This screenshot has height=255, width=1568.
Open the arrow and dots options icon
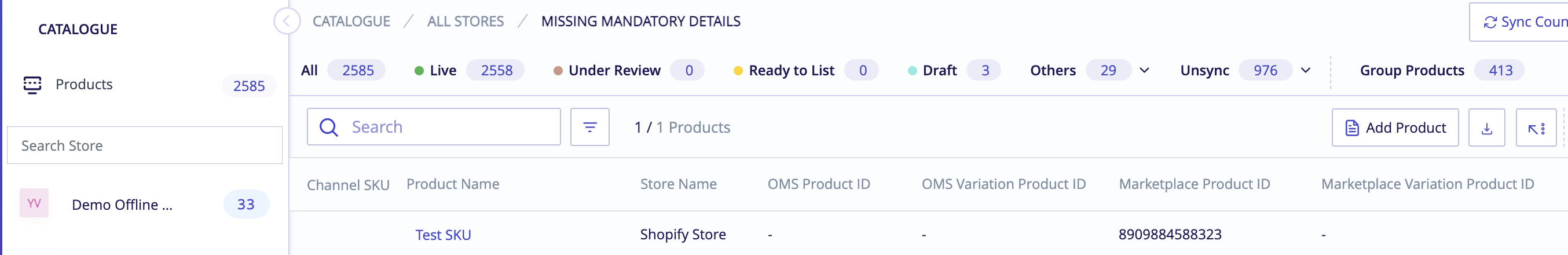pos(1536,128)
